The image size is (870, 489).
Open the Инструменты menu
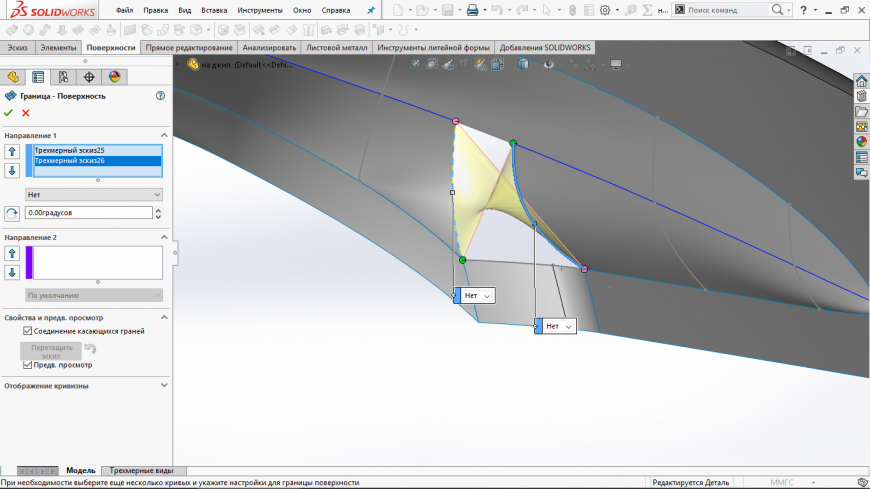pyautogui.click(x=260, y=10)
